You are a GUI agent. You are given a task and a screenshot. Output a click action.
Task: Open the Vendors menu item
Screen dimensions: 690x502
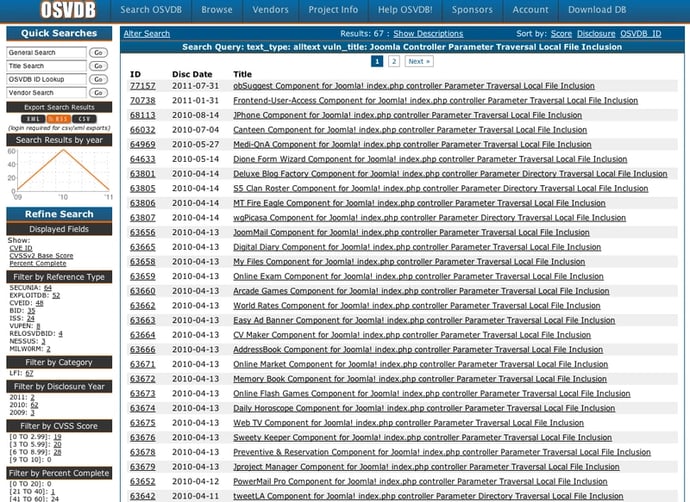[x=270, y=10]
